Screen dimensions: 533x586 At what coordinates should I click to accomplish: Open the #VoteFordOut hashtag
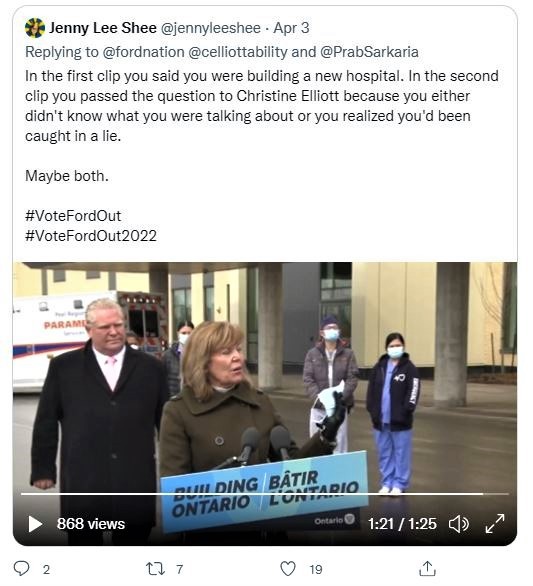pyautogui.click(x=73, y=216)
